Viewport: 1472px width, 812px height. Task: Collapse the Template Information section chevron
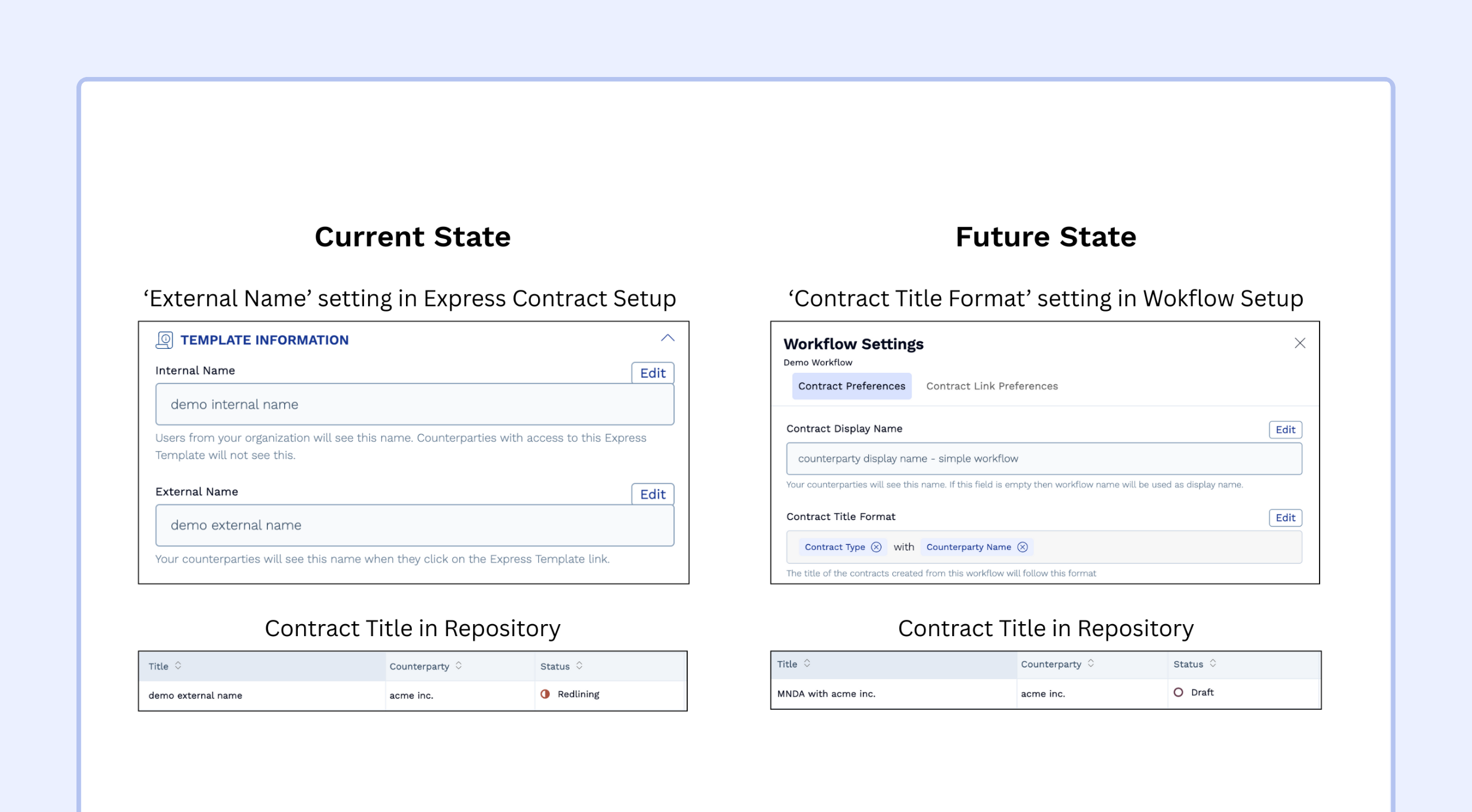pos(667,338)
